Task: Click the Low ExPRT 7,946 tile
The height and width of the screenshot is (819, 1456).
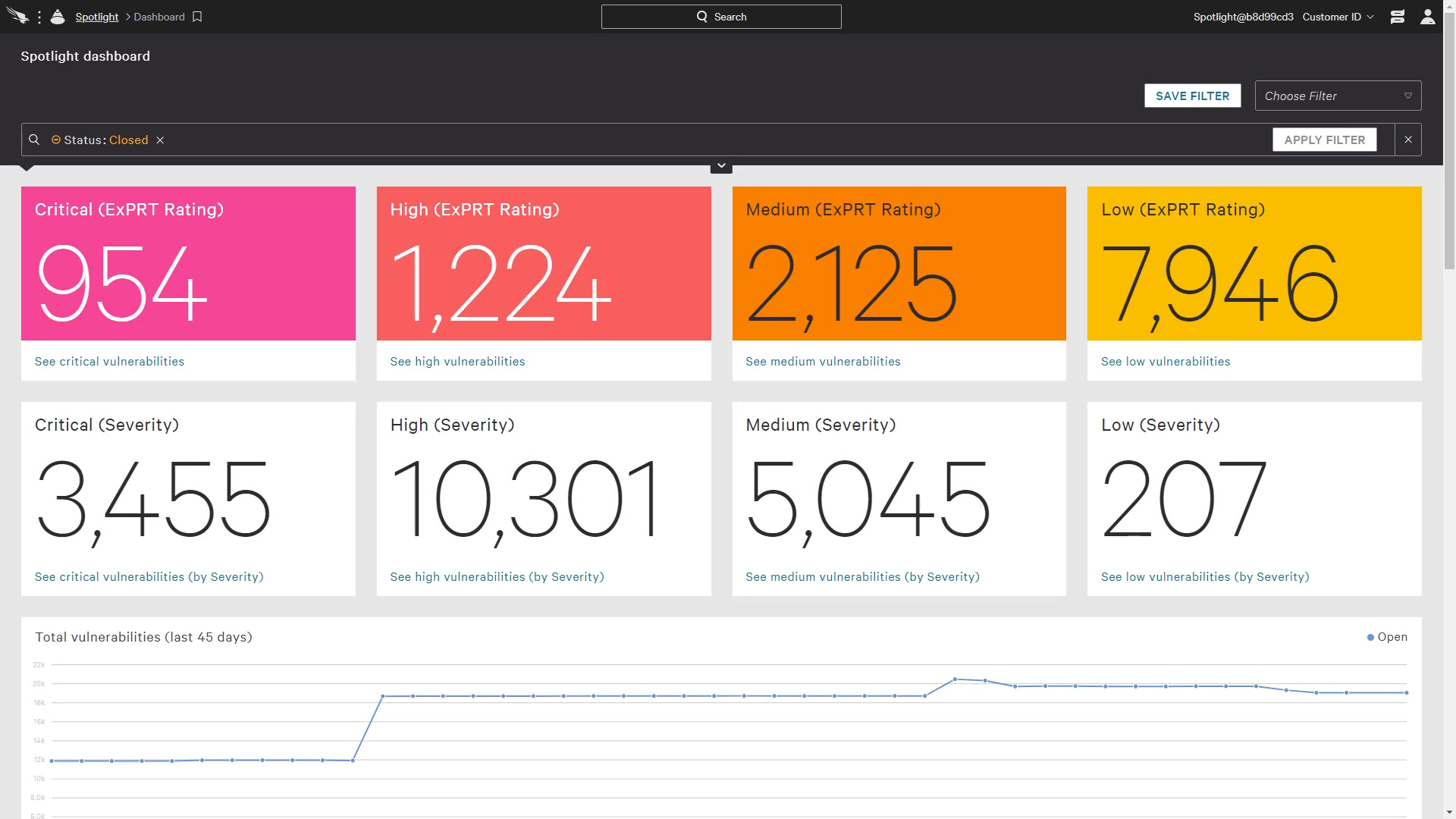Action: pyautogui.click(x=1254, y=264)
